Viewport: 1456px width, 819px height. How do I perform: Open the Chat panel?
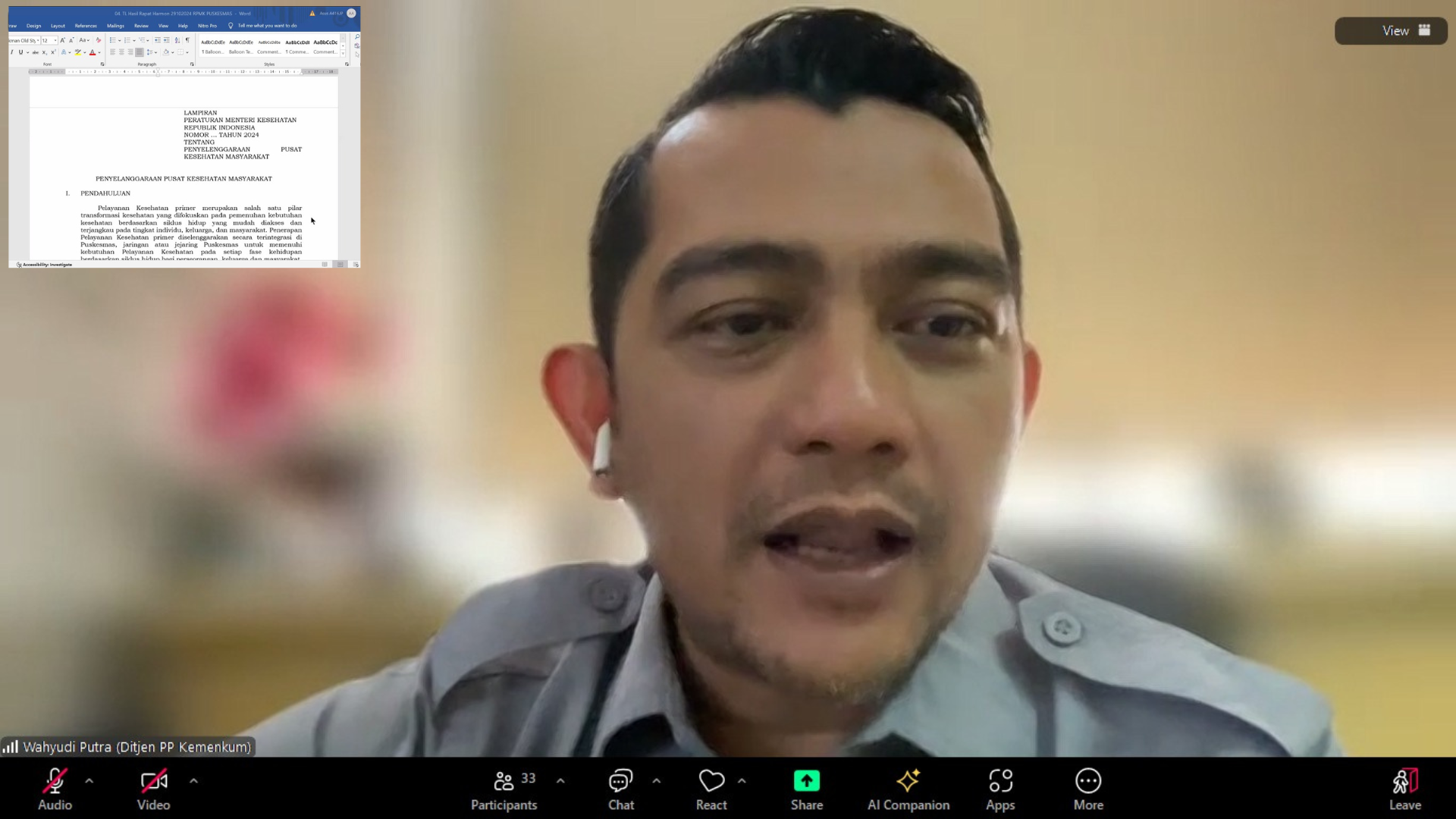621,789
